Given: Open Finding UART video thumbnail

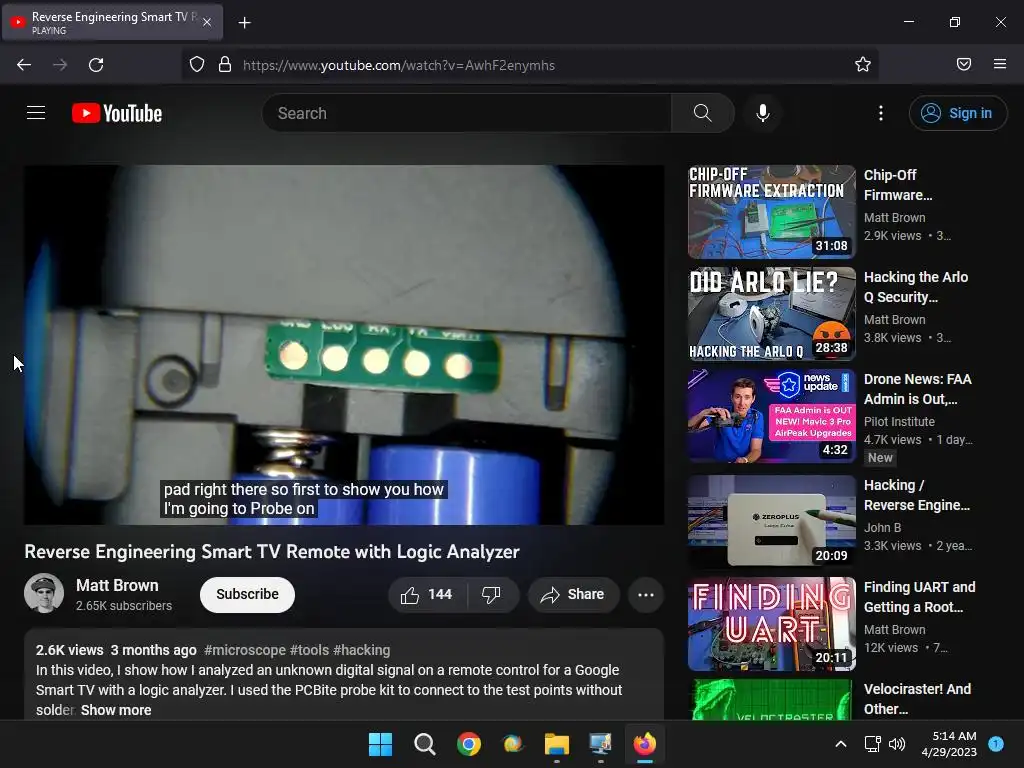Looking at the screenshot, I should tap(771, 624).
